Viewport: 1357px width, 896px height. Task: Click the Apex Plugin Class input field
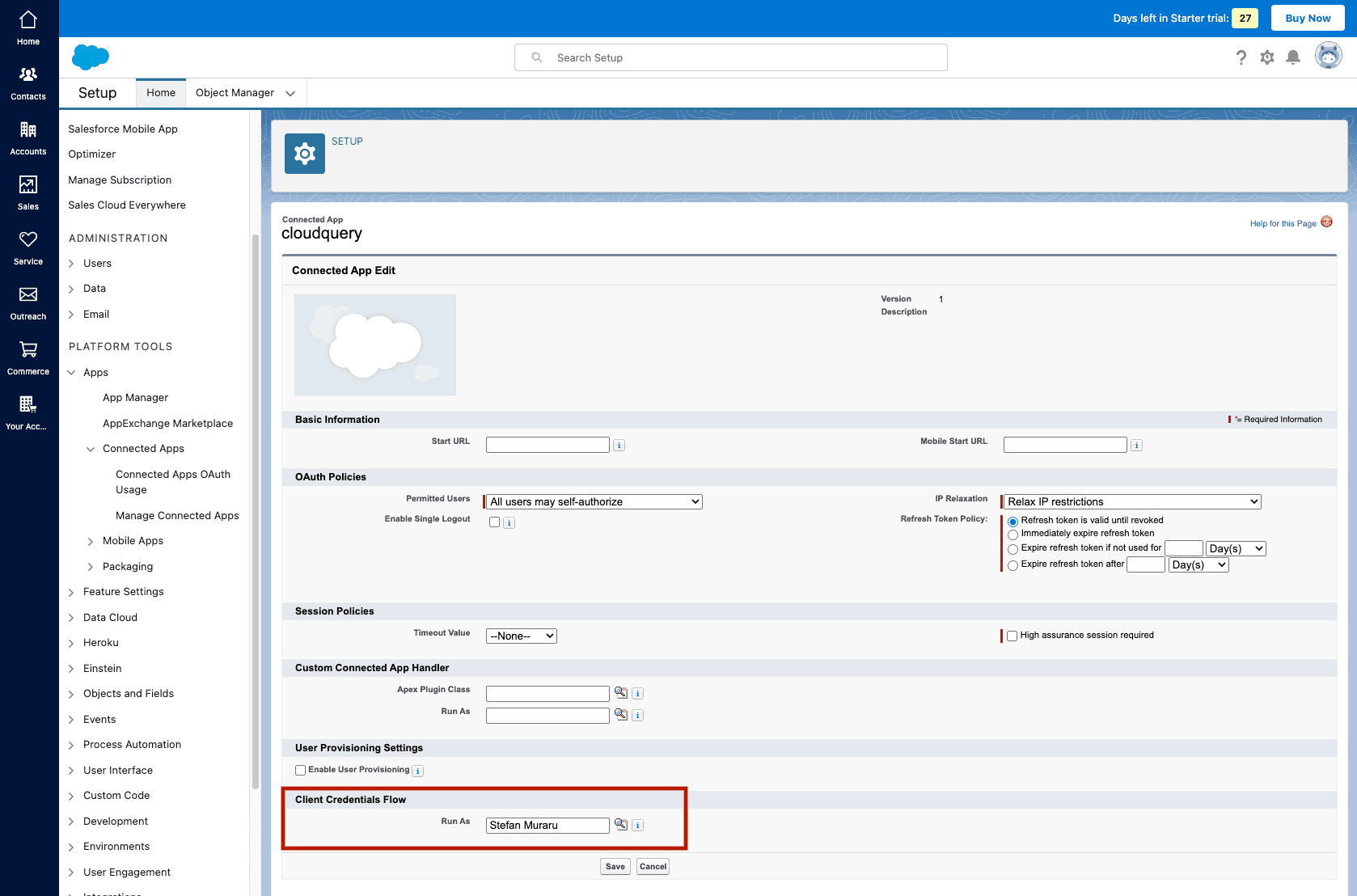coord(547,693)
